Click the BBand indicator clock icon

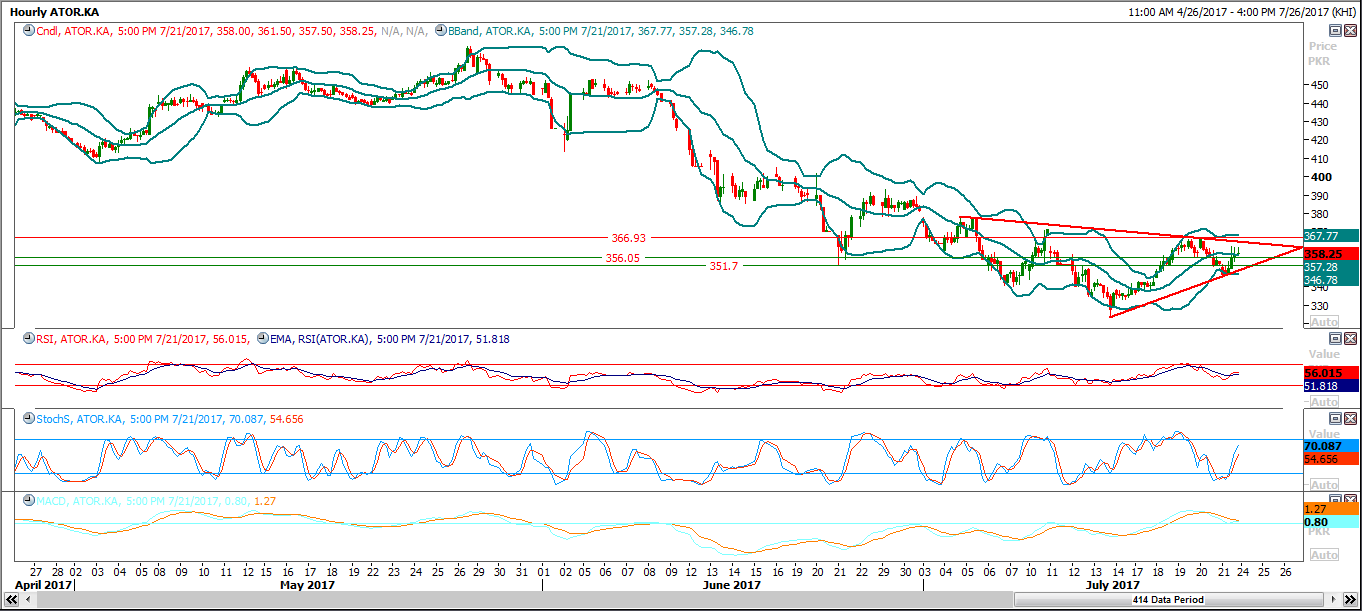(441, 31)
